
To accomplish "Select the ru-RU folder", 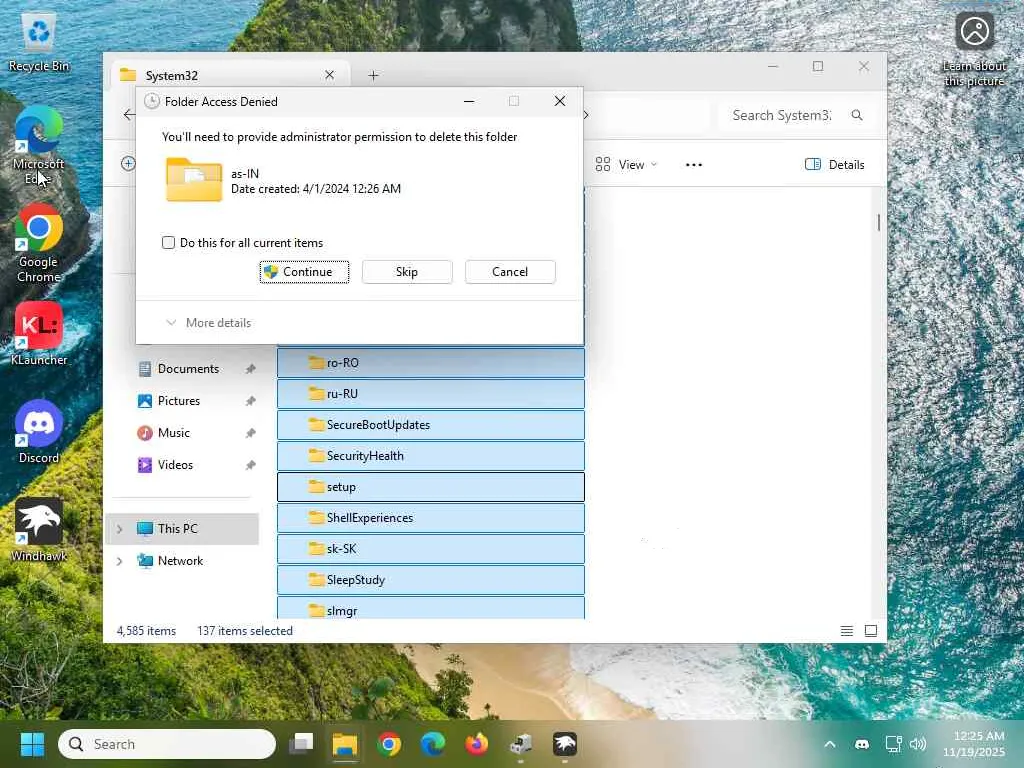I will click(x=431, y=394).
